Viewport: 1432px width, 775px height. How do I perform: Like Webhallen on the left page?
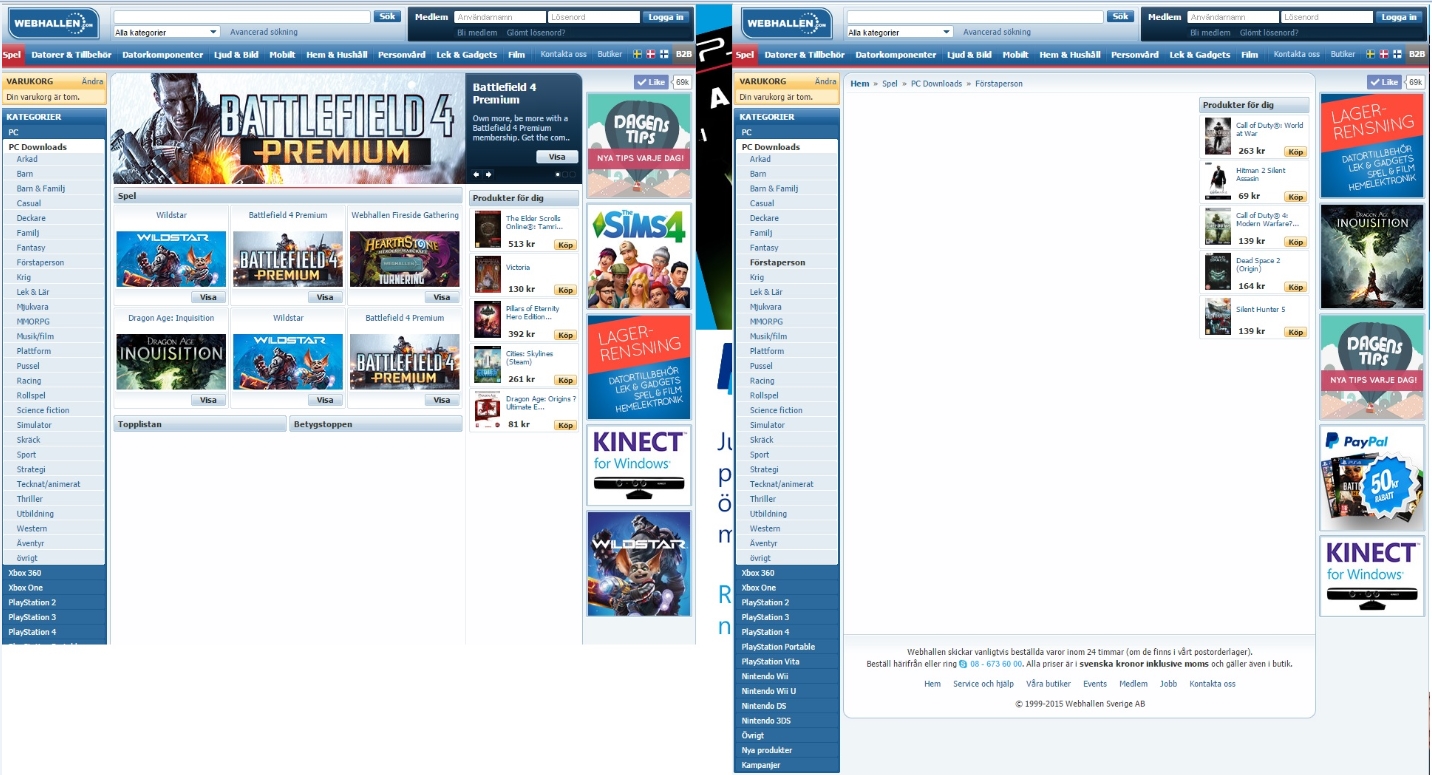click(x=650, y=82)
